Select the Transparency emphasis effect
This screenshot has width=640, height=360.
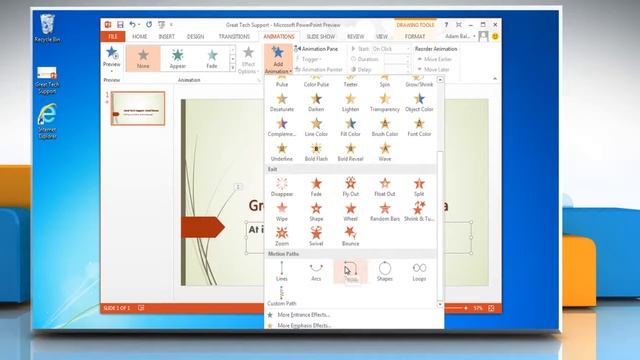point(384,102)
